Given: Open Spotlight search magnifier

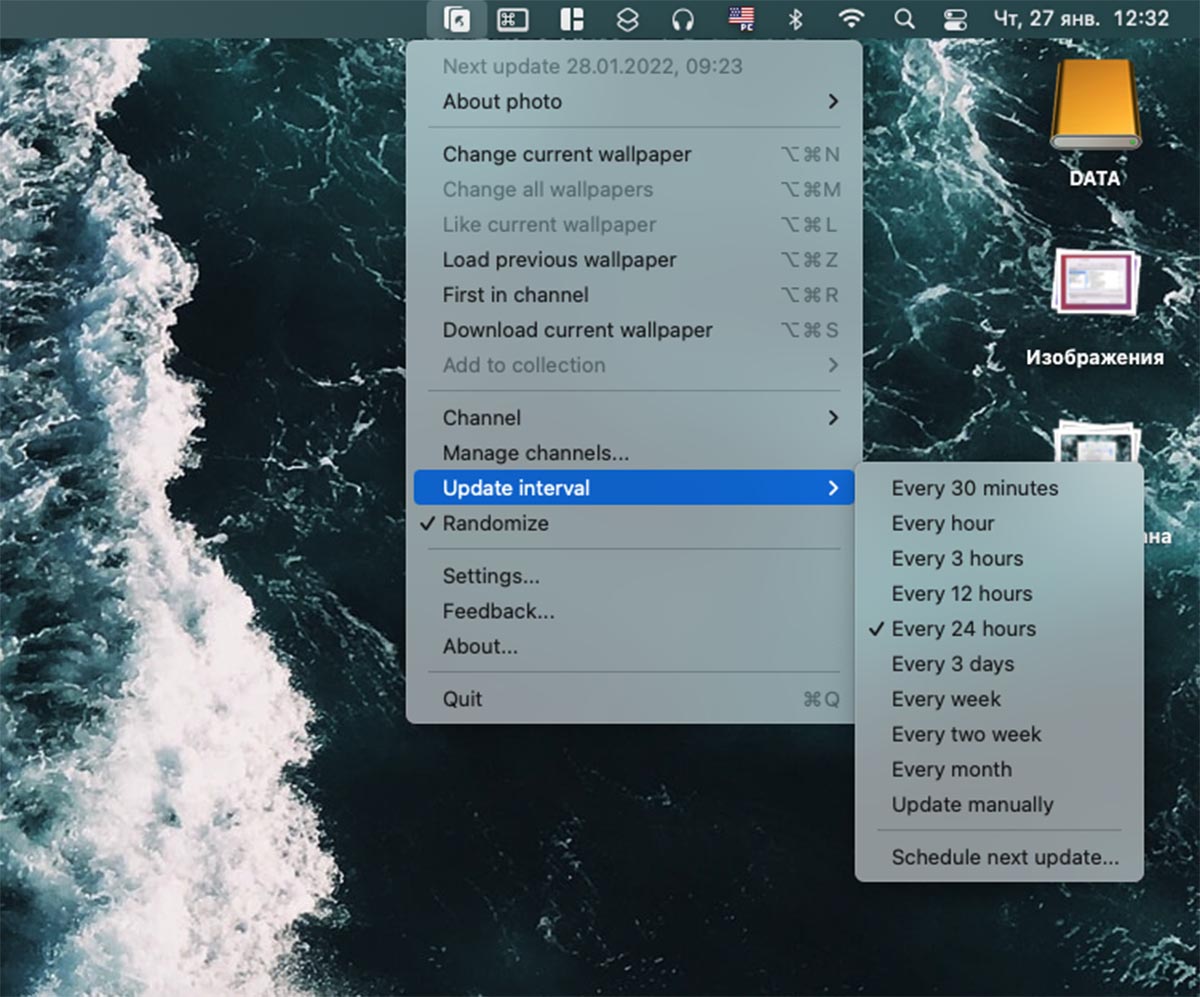Looking at the screenshot, I should point(904,19).
